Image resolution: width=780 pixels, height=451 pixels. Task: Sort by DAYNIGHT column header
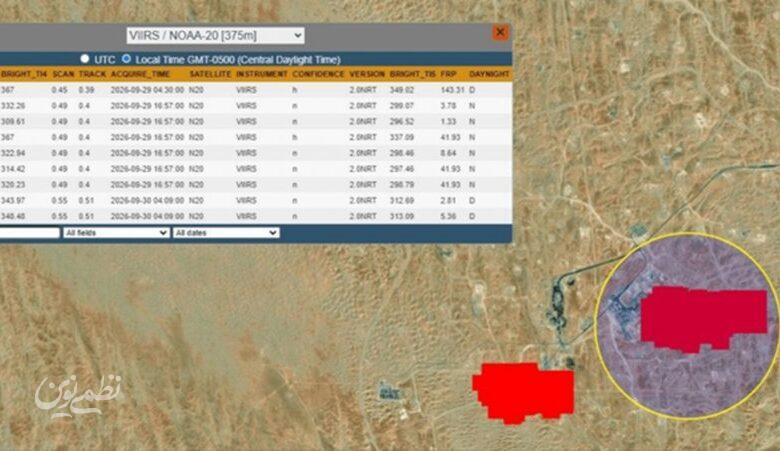coord(489,74)
